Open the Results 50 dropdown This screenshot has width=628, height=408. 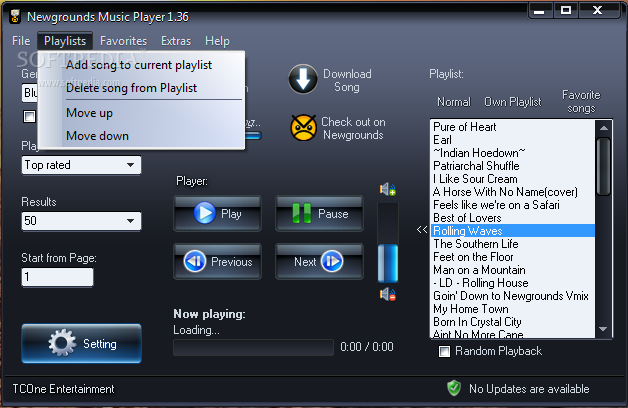pos(81,221)
